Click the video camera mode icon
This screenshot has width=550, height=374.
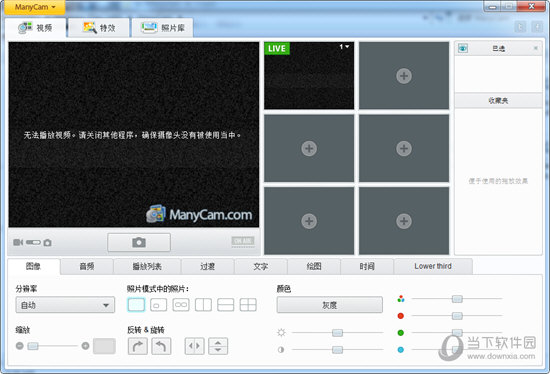pos(18,242)
